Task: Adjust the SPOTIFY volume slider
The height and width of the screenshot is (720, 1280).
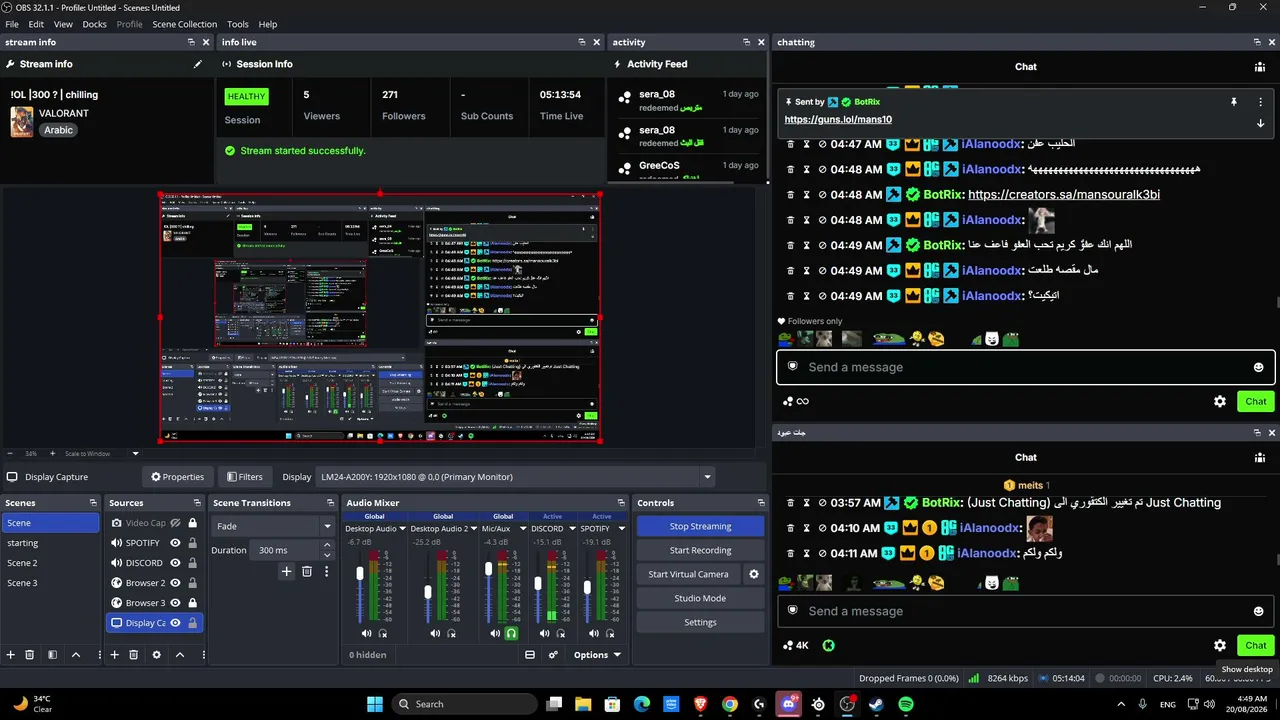Action: pos(587,588)
